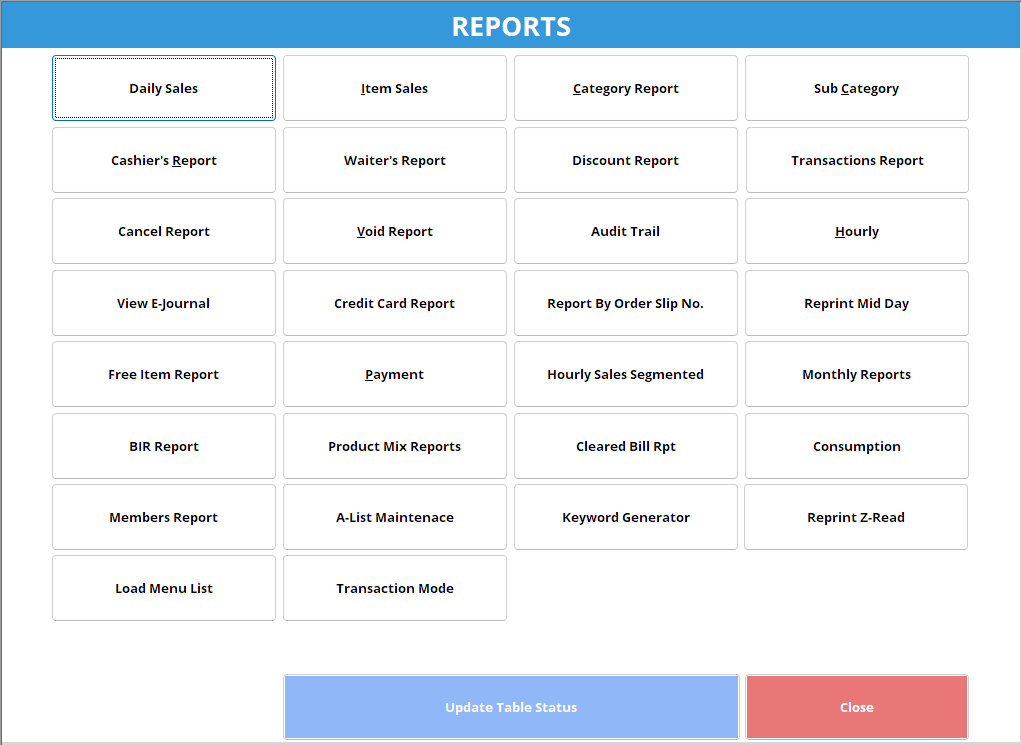Open the Daily Sales report

[x=163, y=88]
